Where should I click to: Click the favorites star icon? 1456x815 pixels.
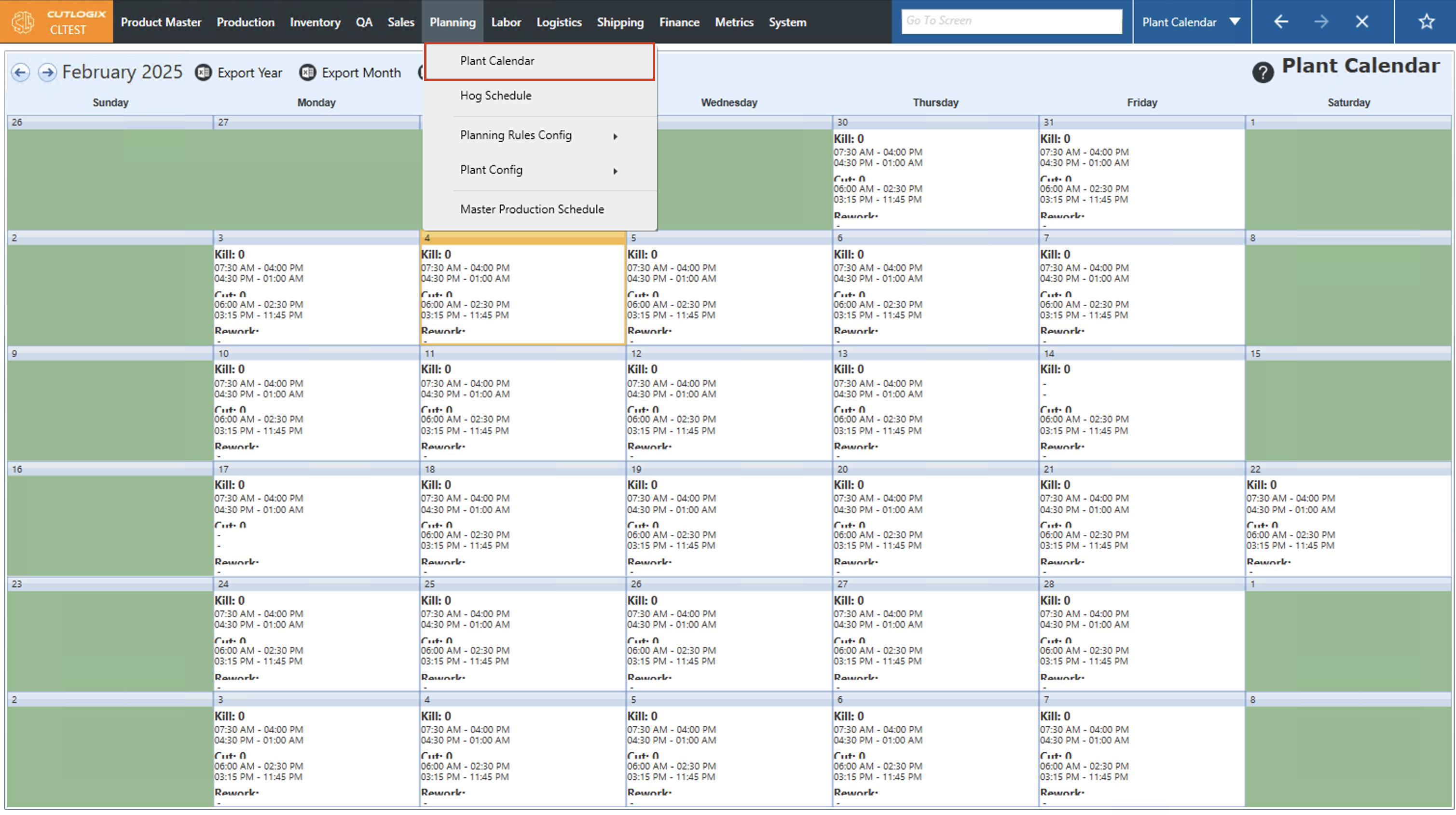(x=1426, y=22)
